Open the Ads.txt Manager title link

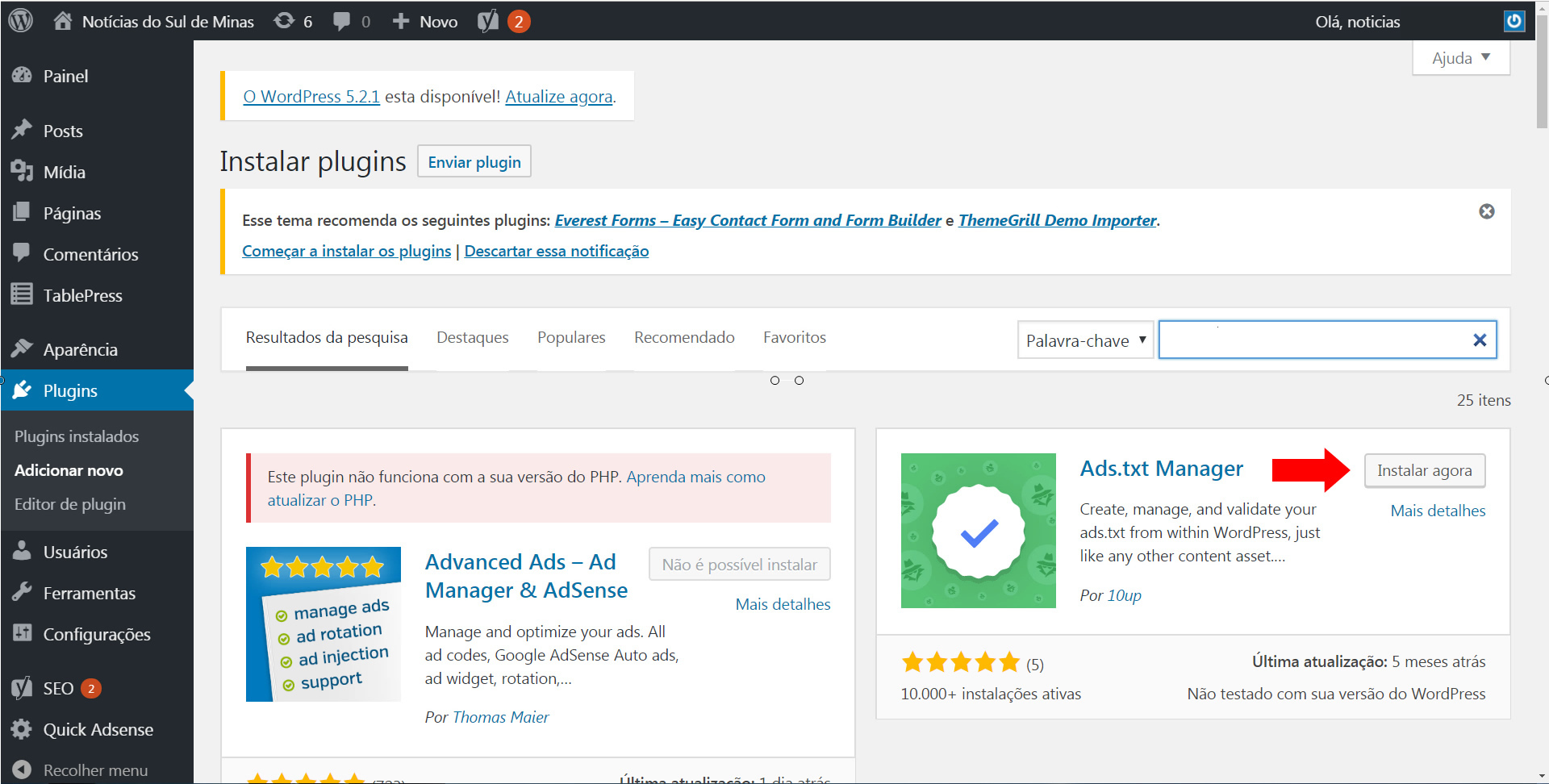1162,469
